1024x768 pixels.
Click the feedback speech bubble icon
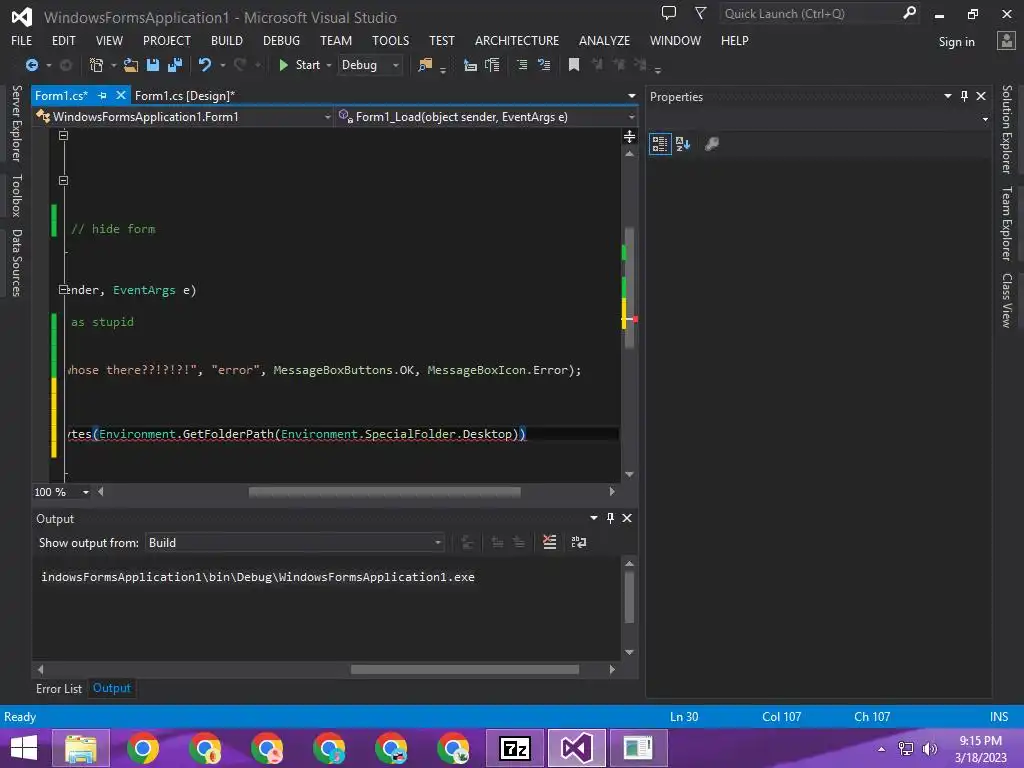click(x=669, y=13)
